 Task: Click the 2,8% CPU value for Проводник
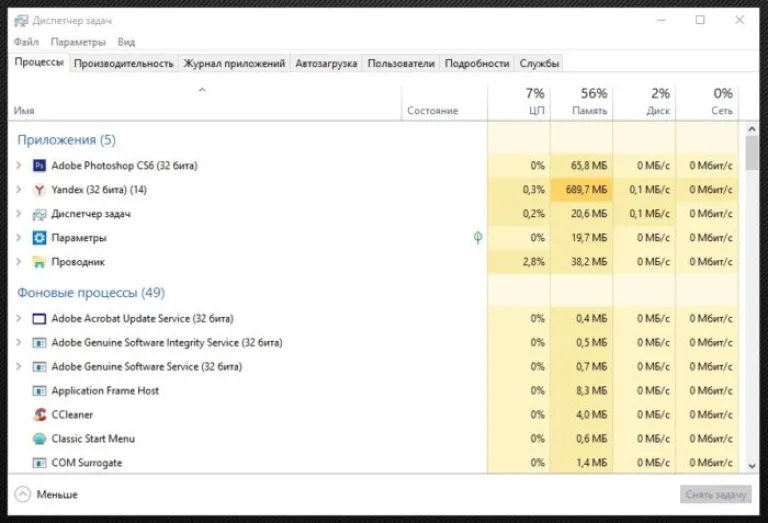pos(533,262)
